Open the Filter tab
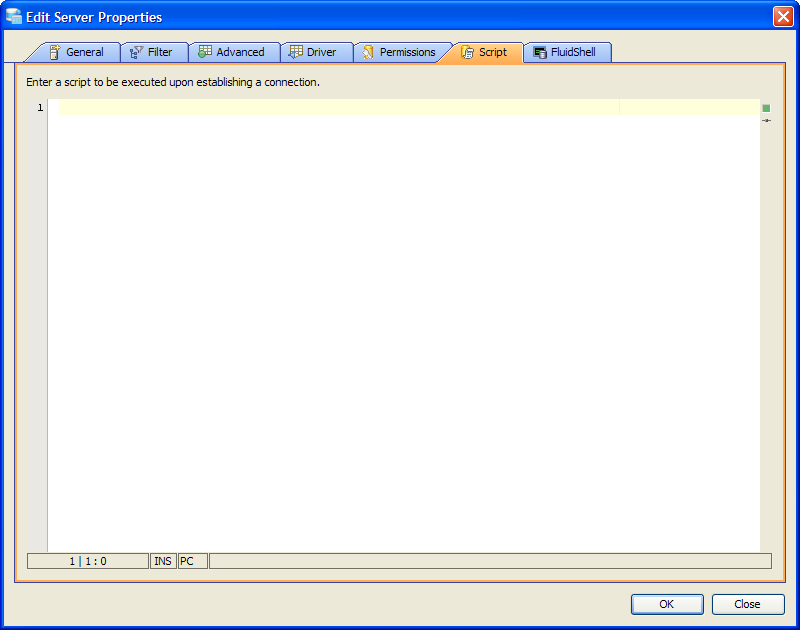Viewport: 800px width, 630px height. point(154,52)
